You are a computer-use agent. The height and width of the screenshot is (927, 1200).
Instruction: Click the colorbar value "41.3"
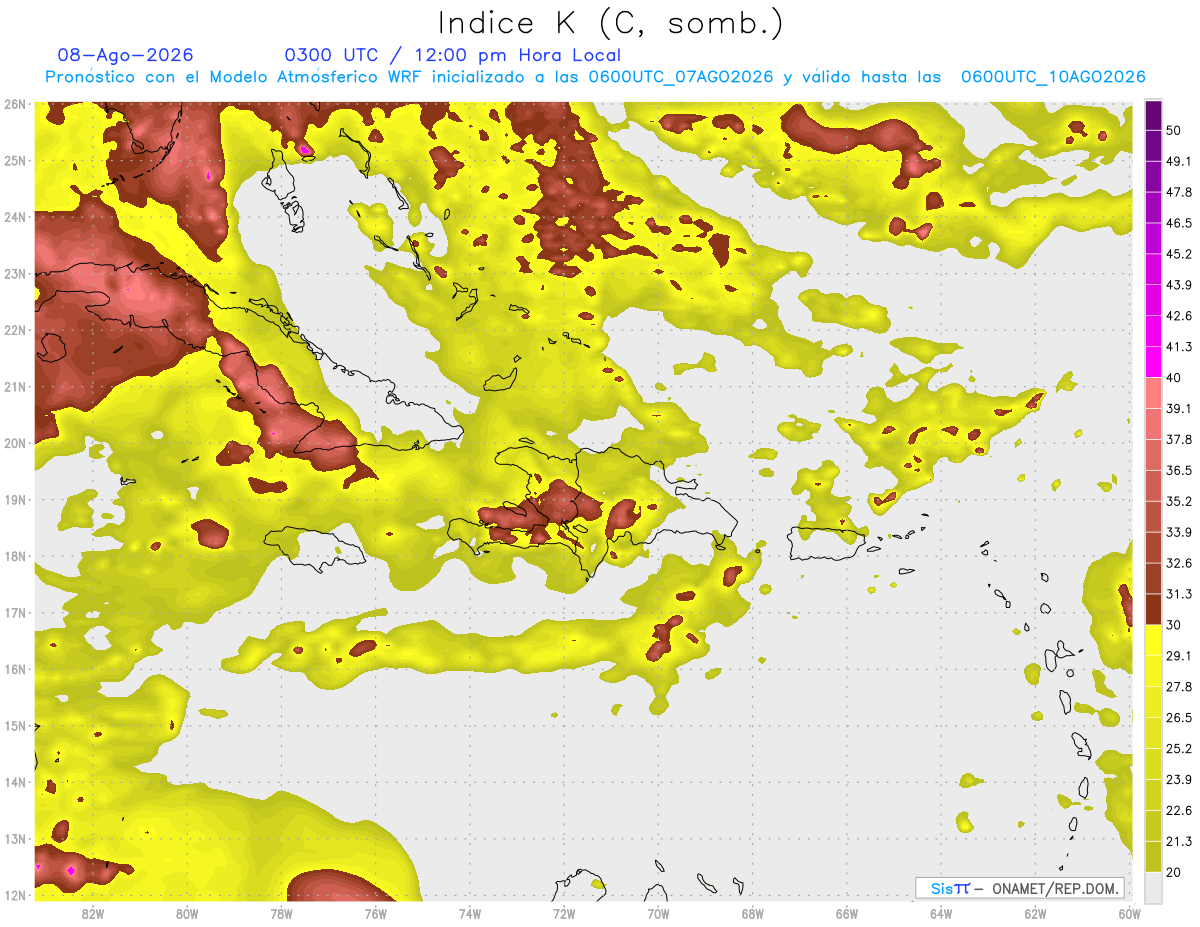tap(1178, 347)
